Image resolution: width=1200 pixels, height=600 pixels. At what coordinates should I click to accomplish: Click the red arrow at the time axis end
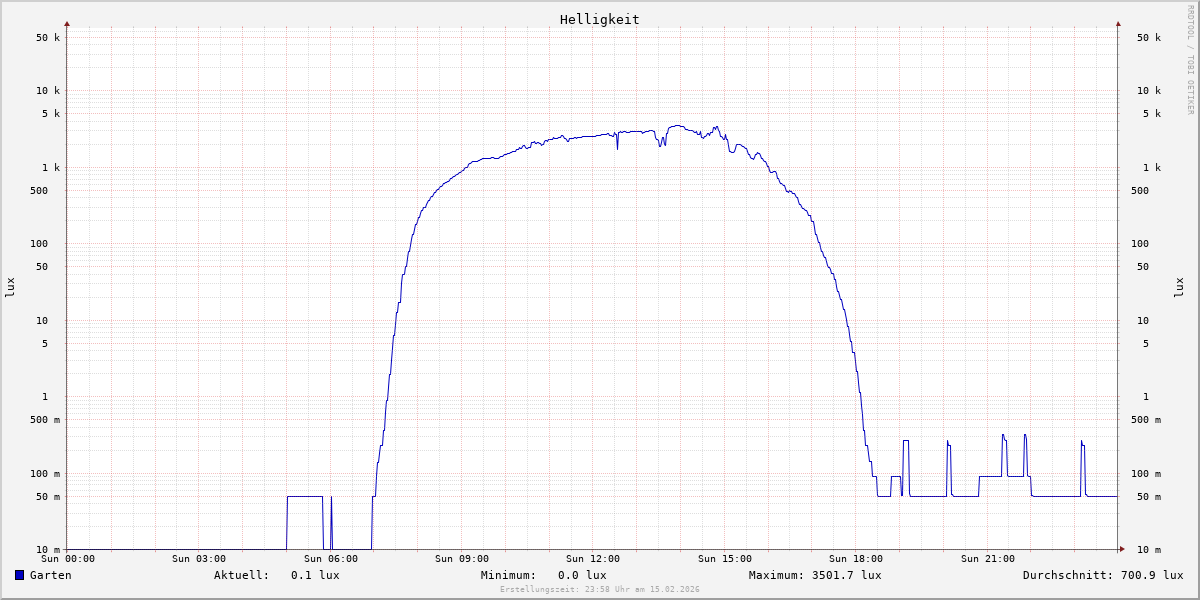pos(1122,549)
